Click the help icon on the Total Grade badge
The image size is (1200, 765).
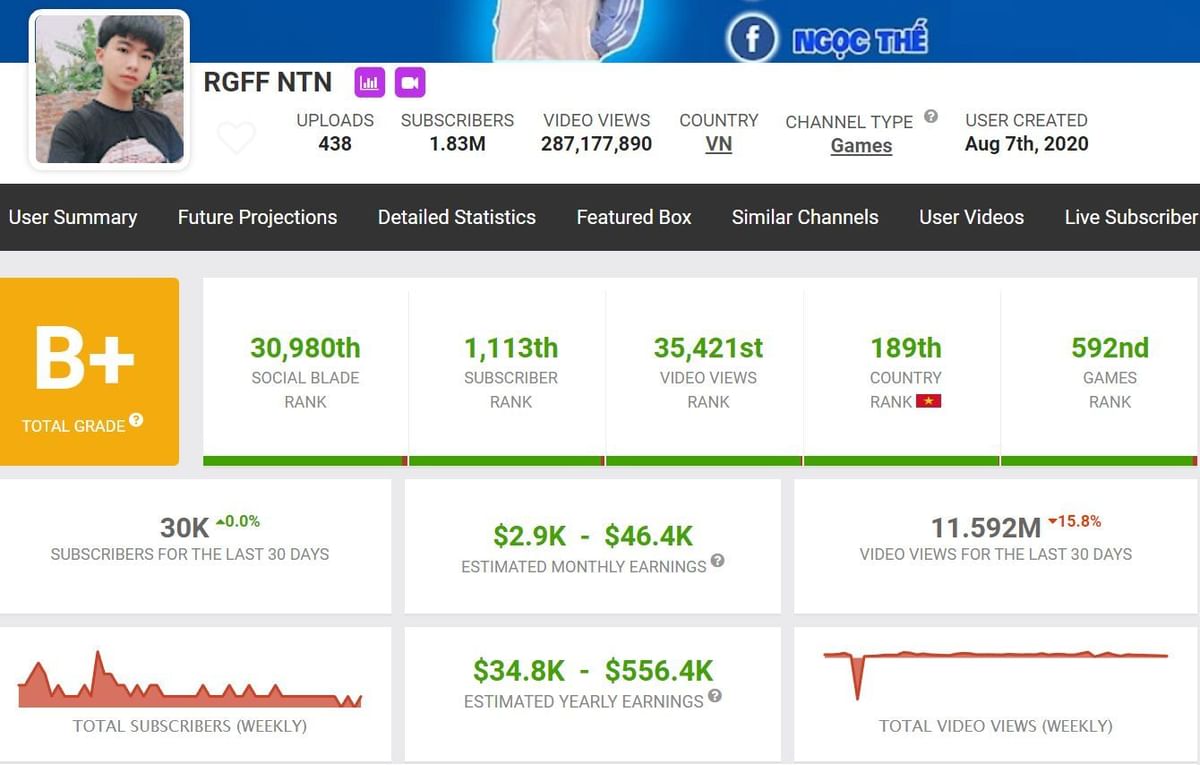pos(137,421)
